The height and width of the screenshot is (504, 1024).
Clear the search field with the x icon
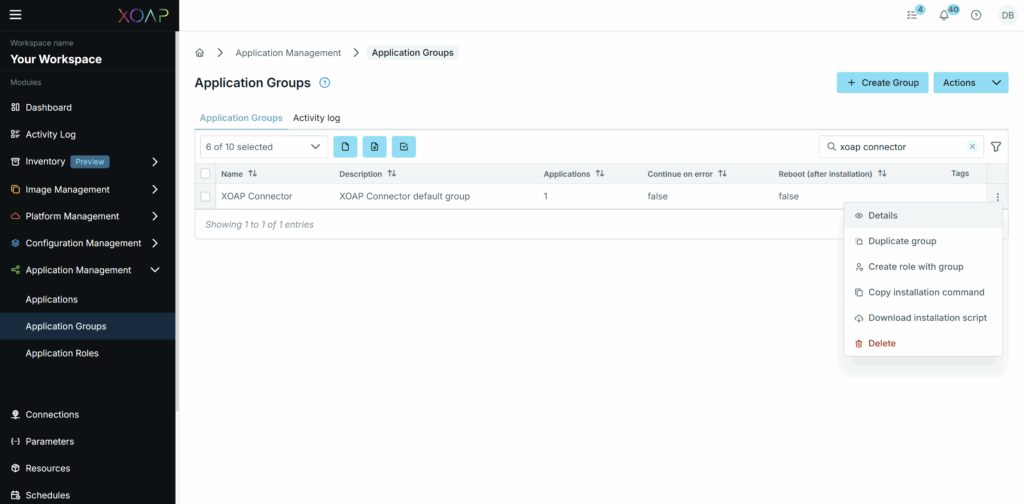click(x=972, y=147)
